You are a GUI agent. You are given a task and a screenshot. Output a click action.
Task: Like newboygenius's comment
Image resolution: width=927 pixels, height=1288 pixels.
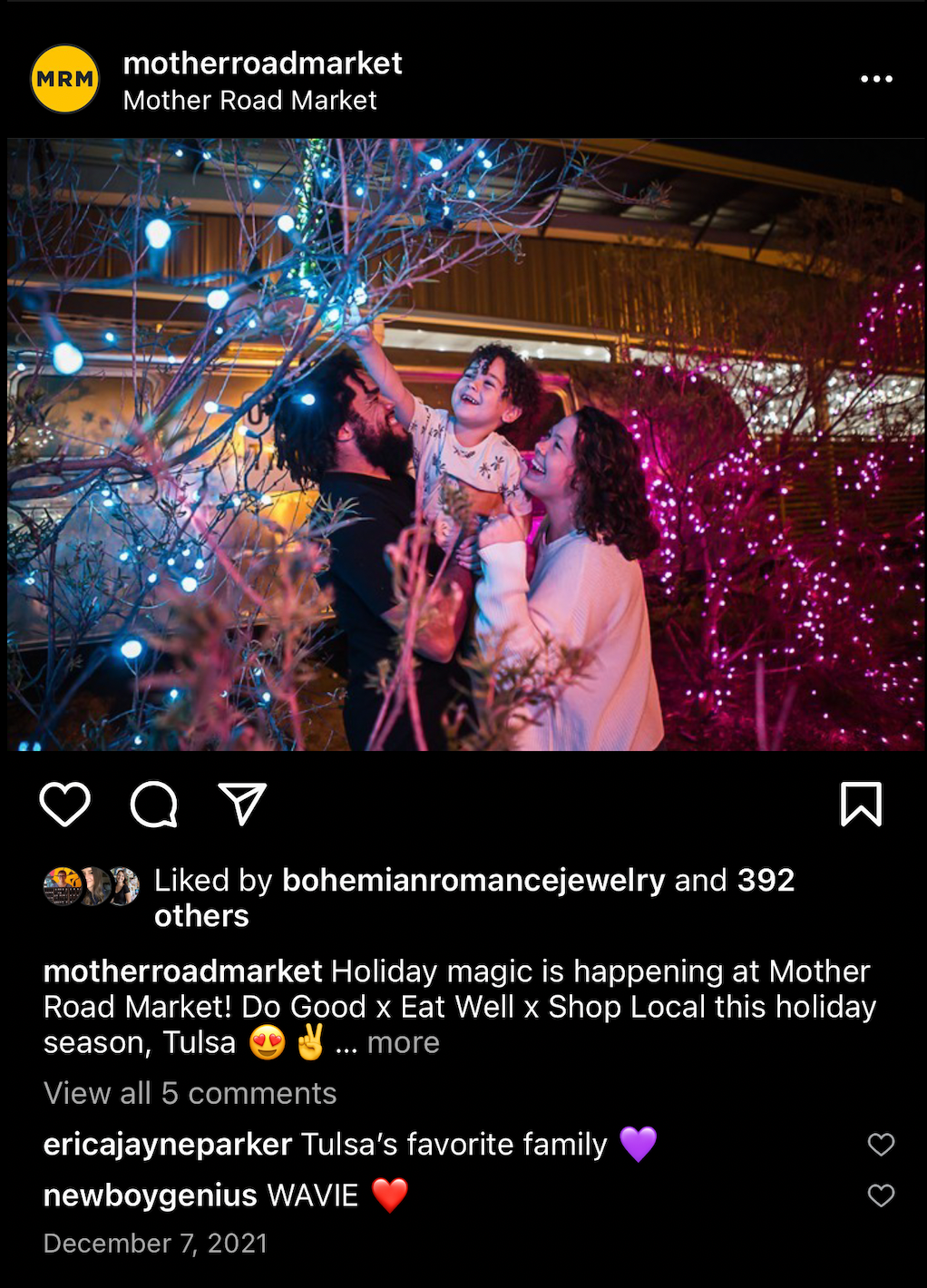pos(881,1195)
